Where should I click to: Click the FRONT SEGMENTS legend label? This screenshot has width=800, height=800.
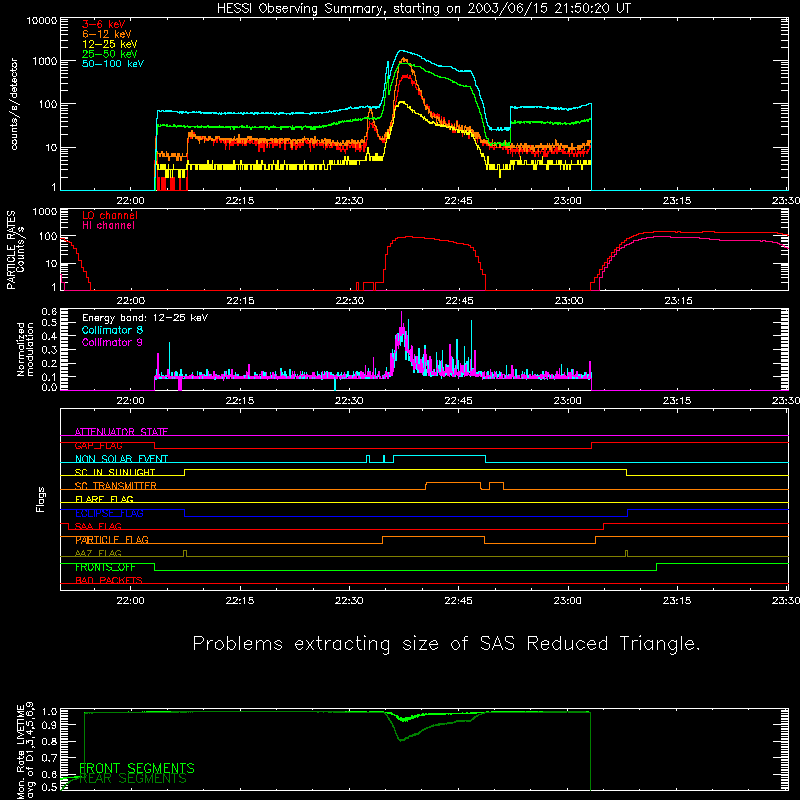coord(137,768)
